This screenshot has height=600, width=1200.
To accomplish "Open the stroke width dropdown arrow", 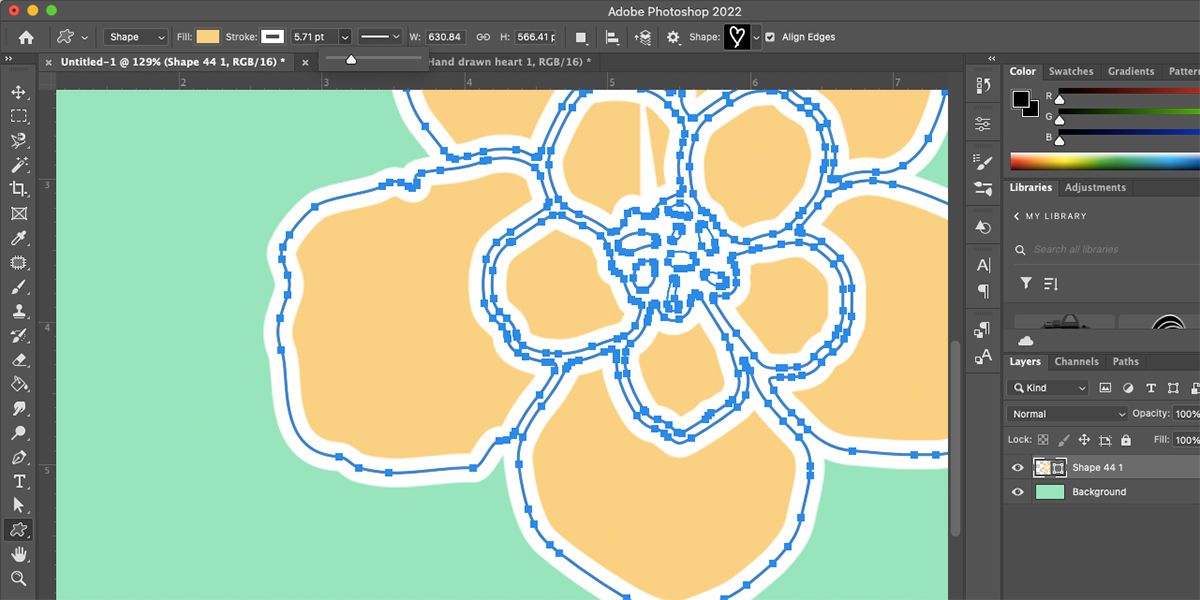I will (x=345, y=37).
